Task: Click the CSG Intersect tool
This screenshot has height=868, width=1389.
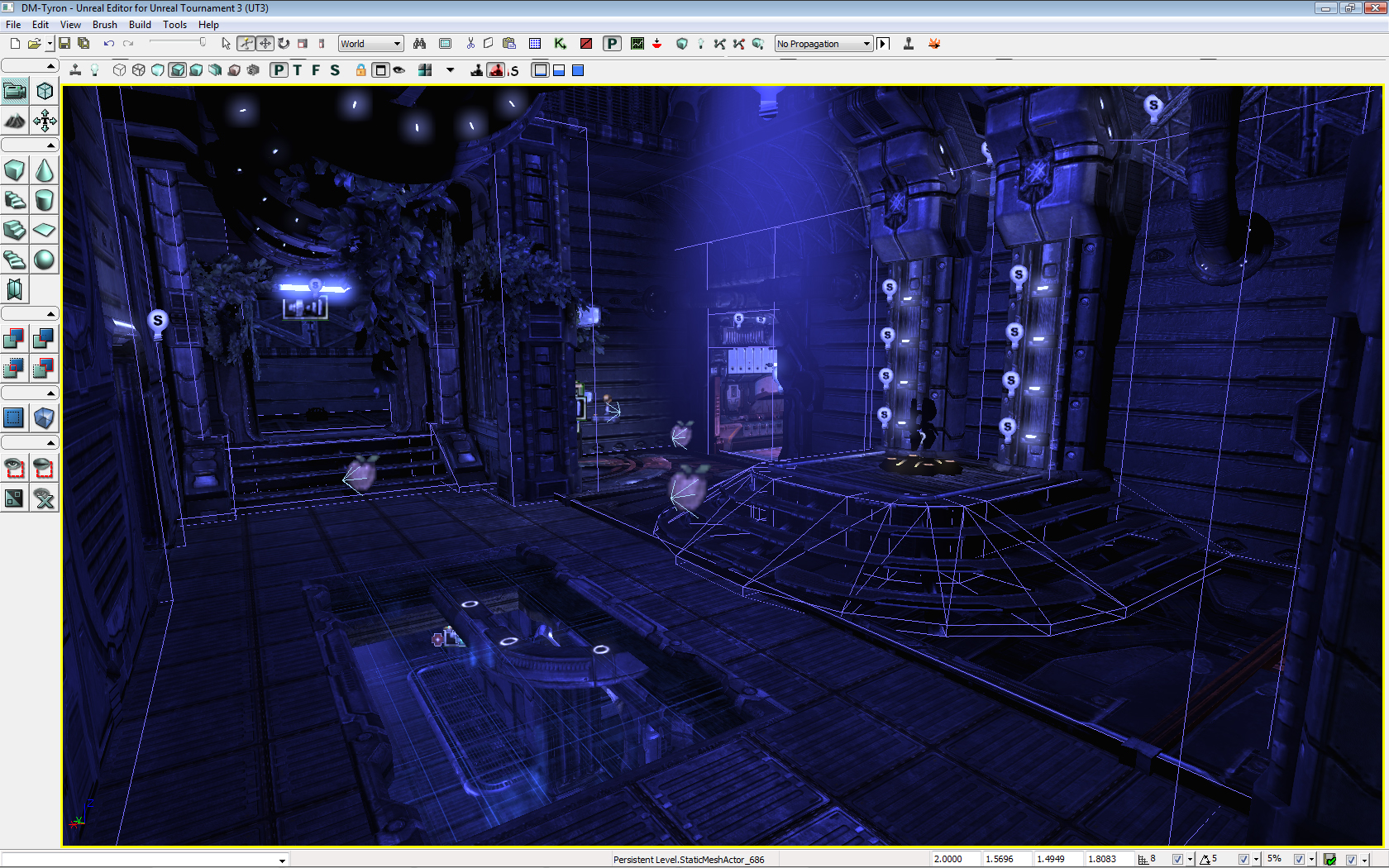Action: [x=15, y=369]
